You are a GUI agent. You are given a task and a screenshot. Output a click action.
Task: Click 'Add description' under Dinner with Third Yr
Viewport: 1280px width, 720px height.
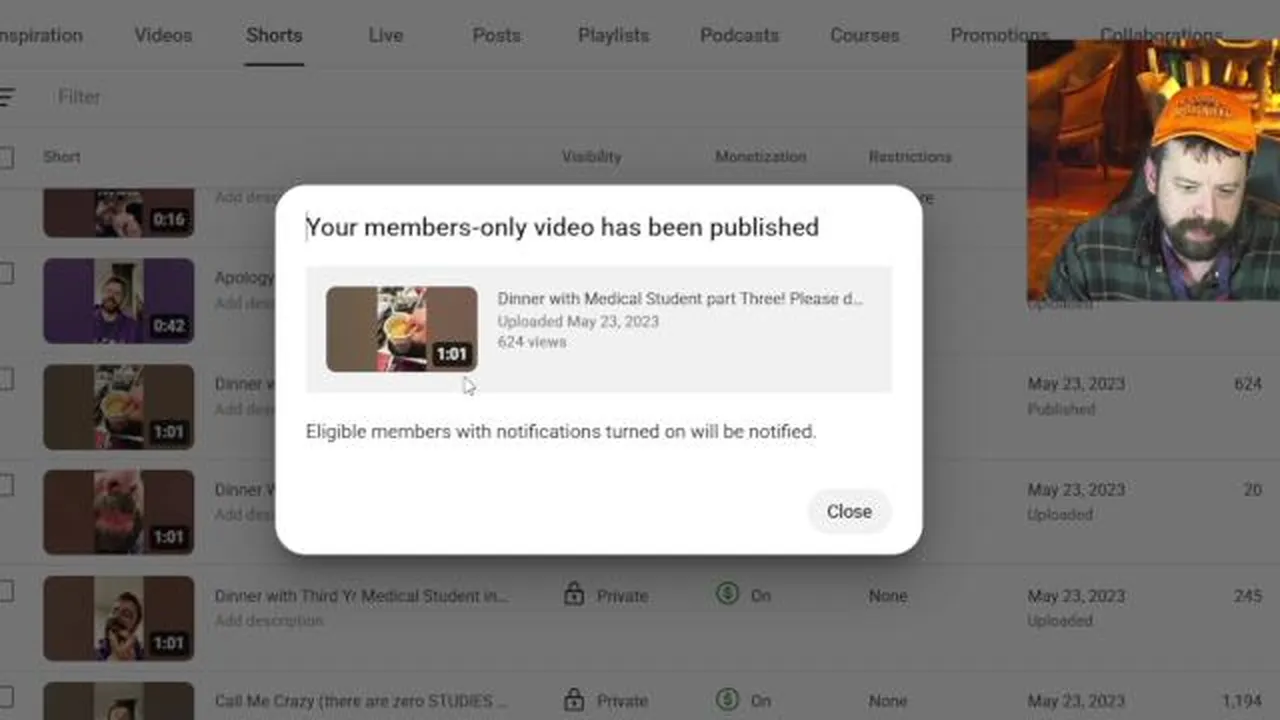click(269, 621)
